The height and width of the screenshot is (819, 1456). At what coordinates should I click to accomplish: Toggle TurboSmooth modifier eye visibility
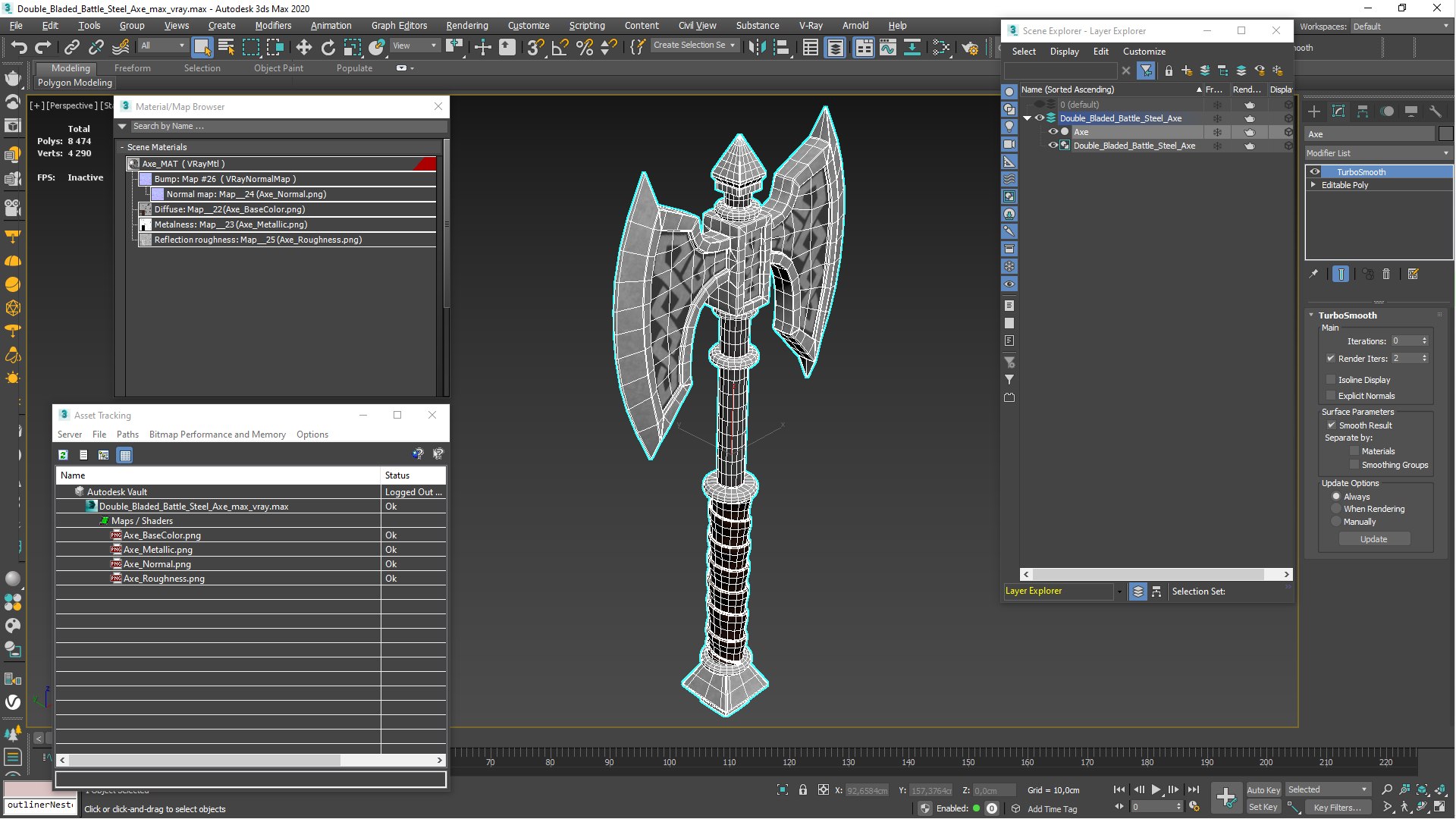[x=1315, y=172]
